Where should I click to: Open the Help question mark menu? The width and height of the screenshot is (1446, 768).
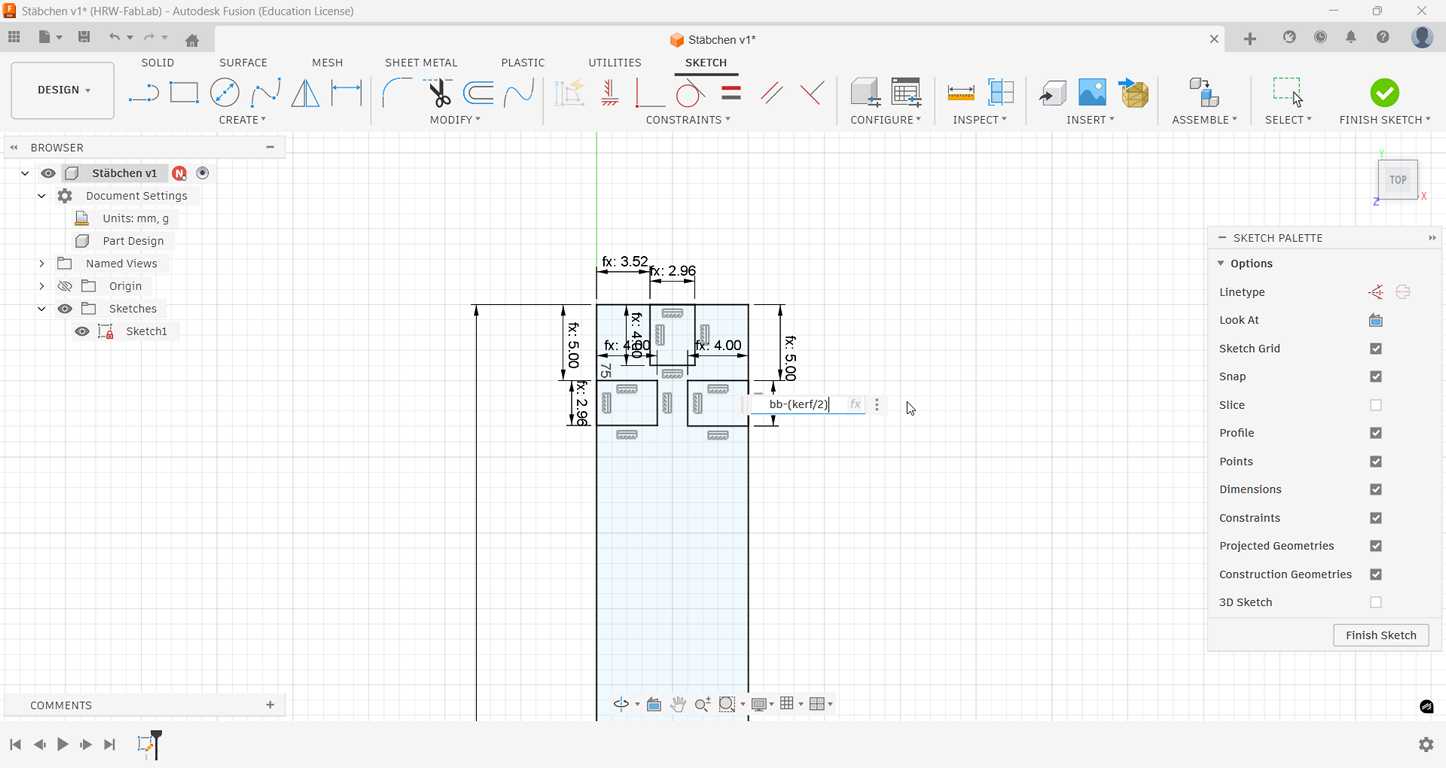[x=1383, y=38]
